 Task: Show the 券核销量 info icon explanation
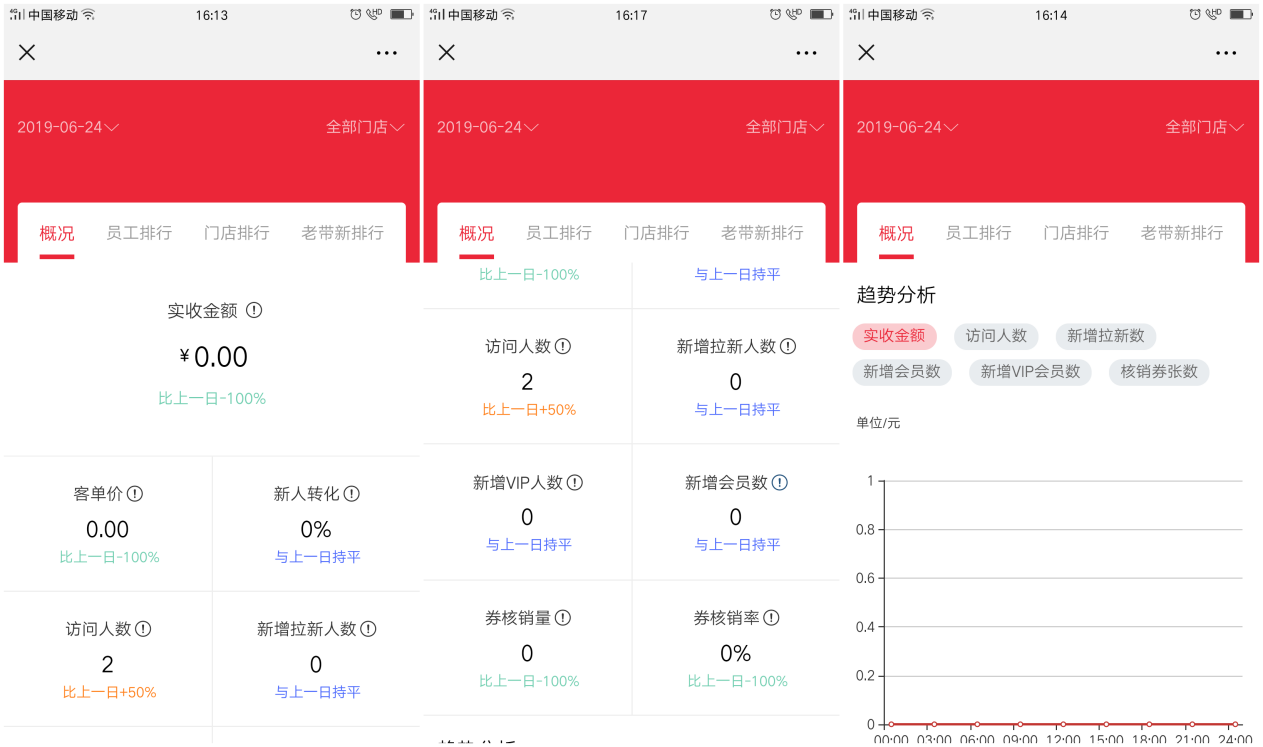[563, 618]
